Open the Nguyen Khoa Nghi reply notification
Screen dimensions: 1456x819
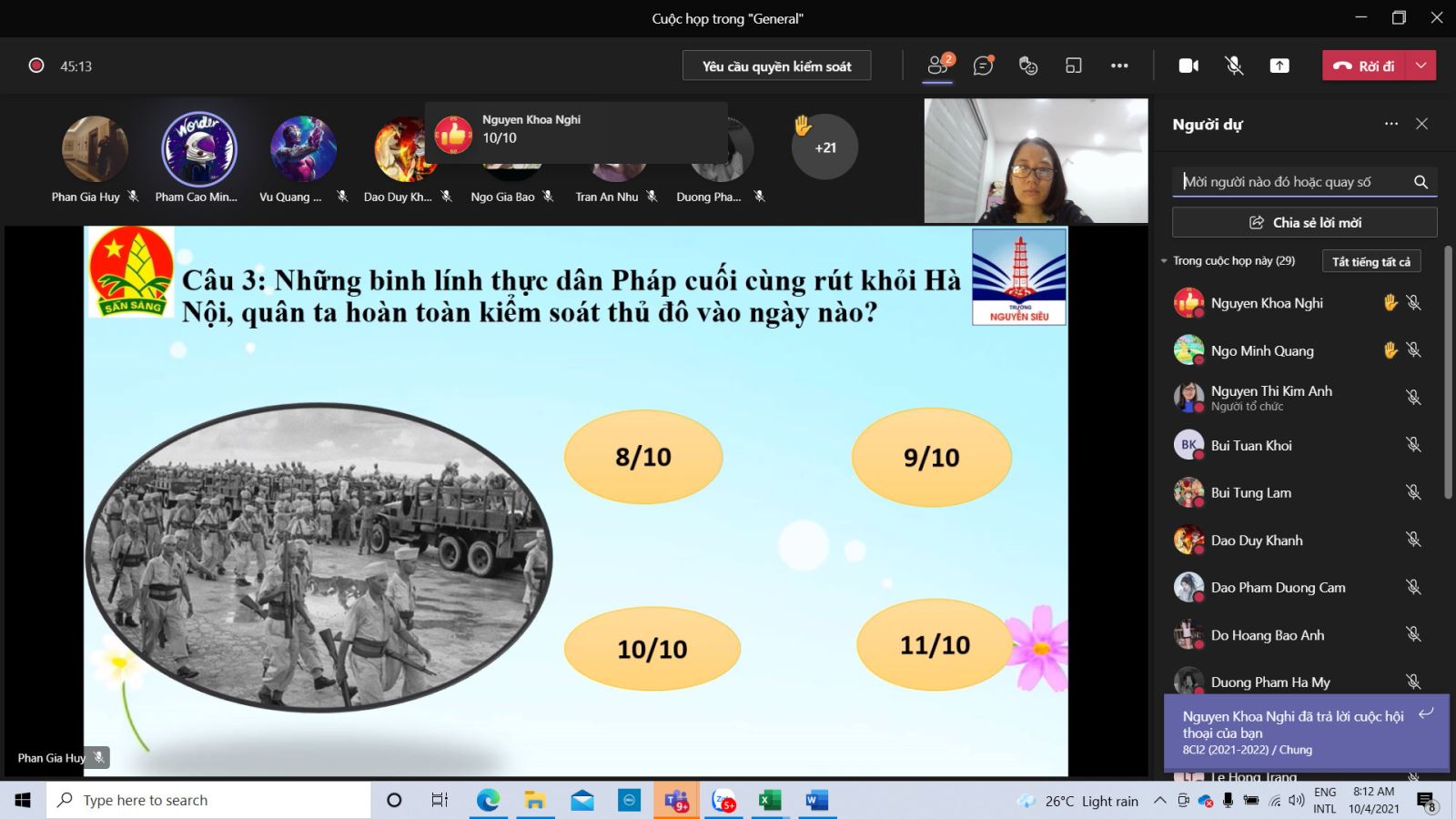coord(1306,733)
